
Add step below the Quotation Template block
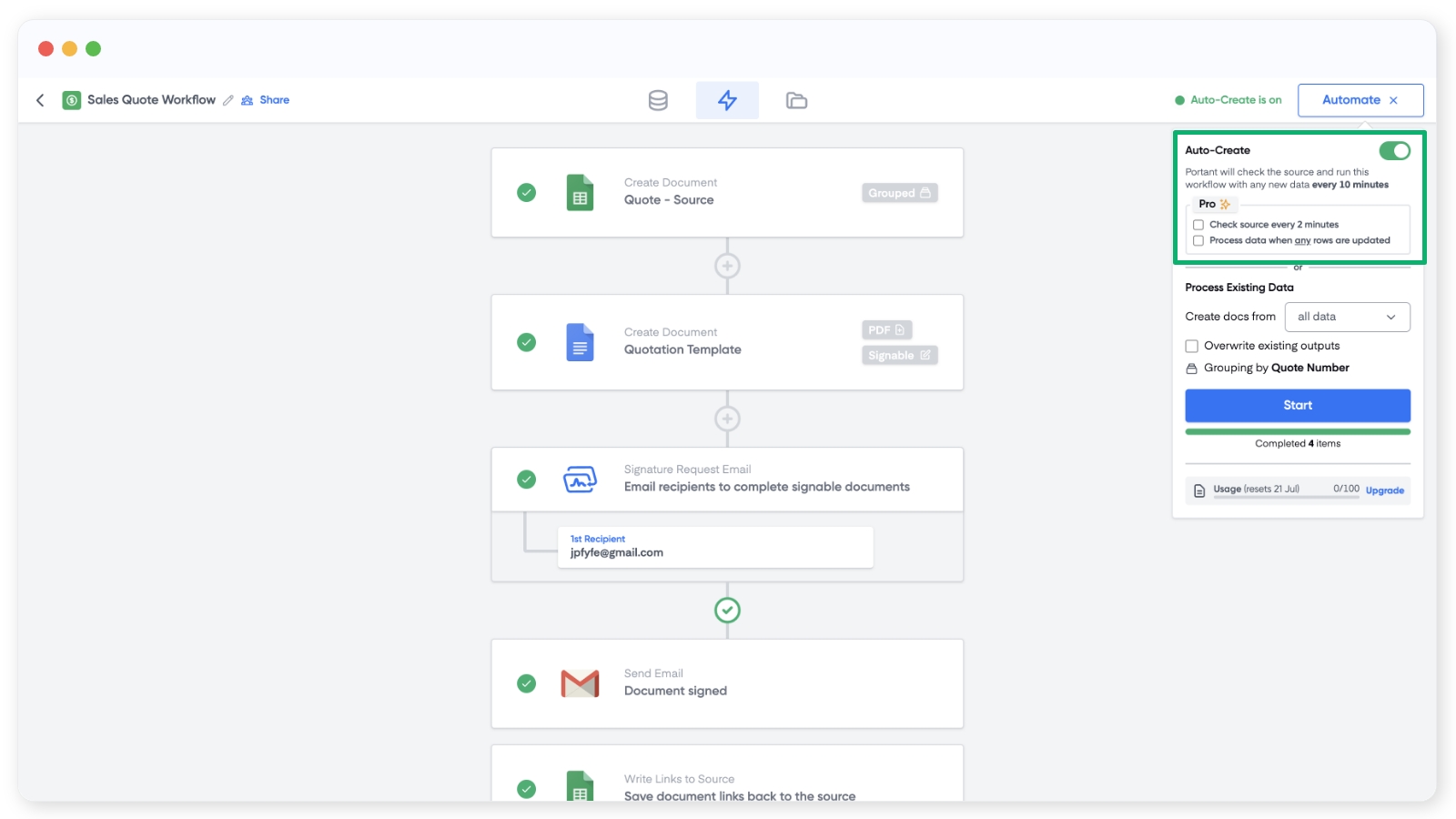(727, 419)
